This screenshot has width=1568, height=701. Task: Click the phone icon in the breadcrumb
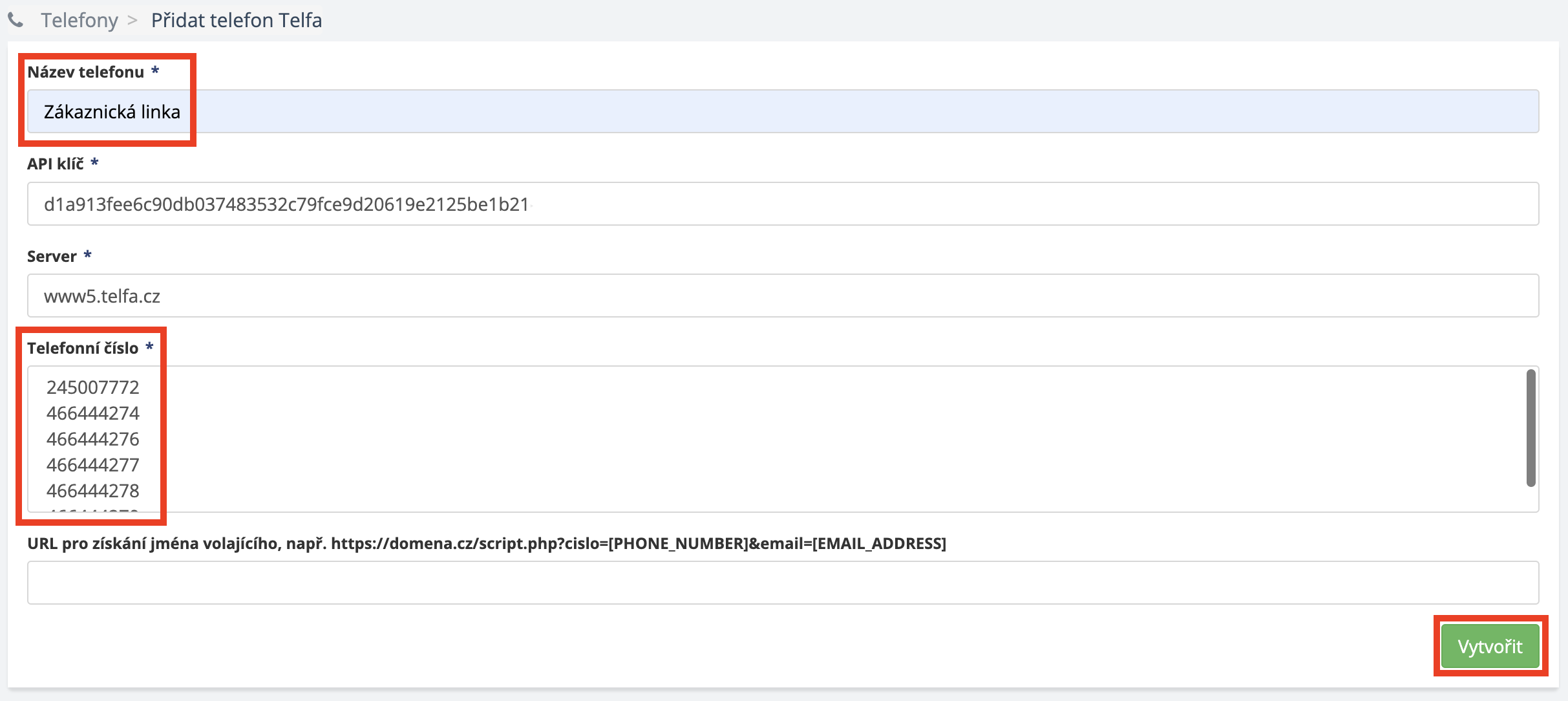point(16,21)
